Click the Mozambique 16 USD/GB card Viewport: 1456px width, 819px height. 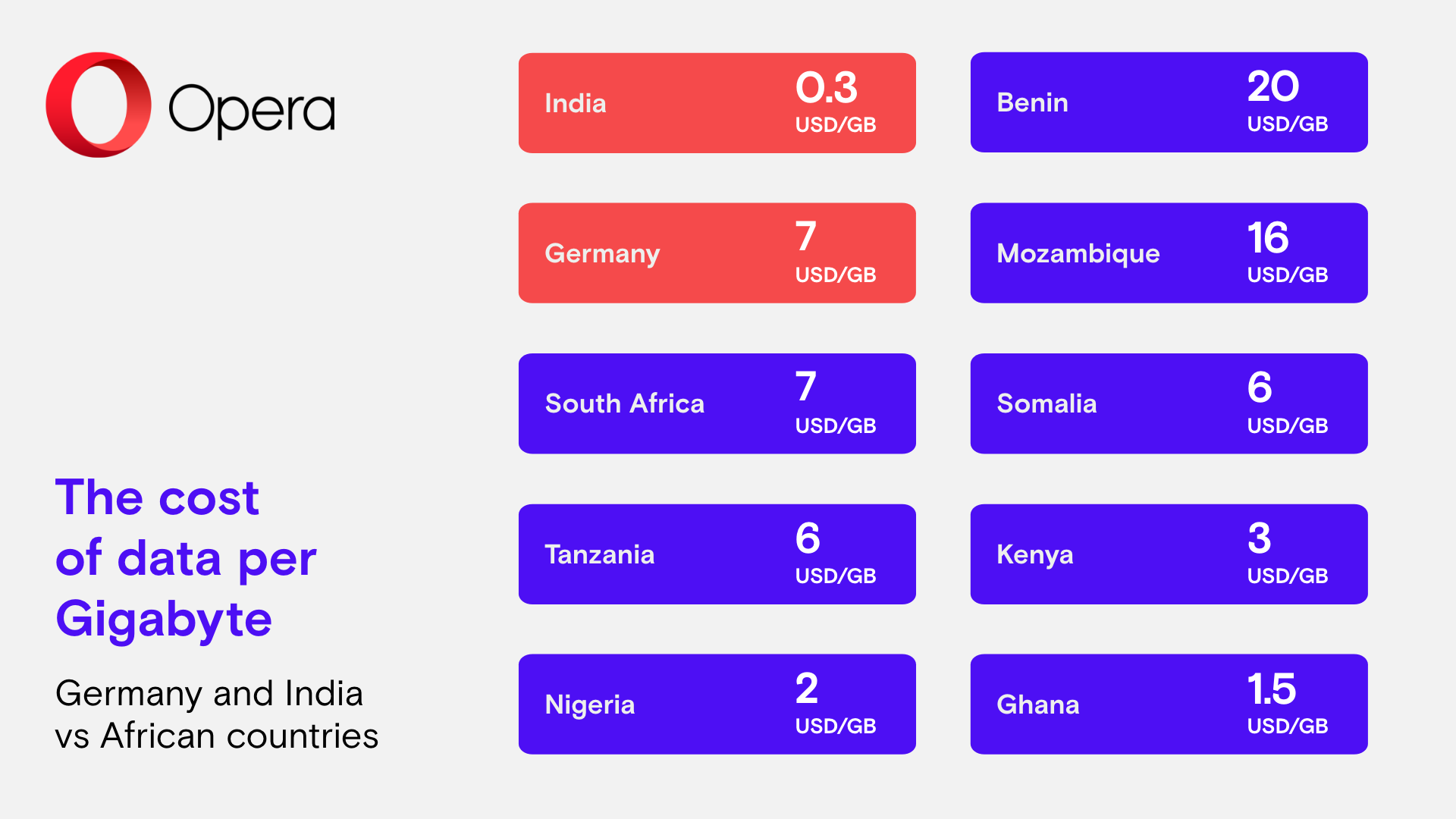click(1169, 253)
